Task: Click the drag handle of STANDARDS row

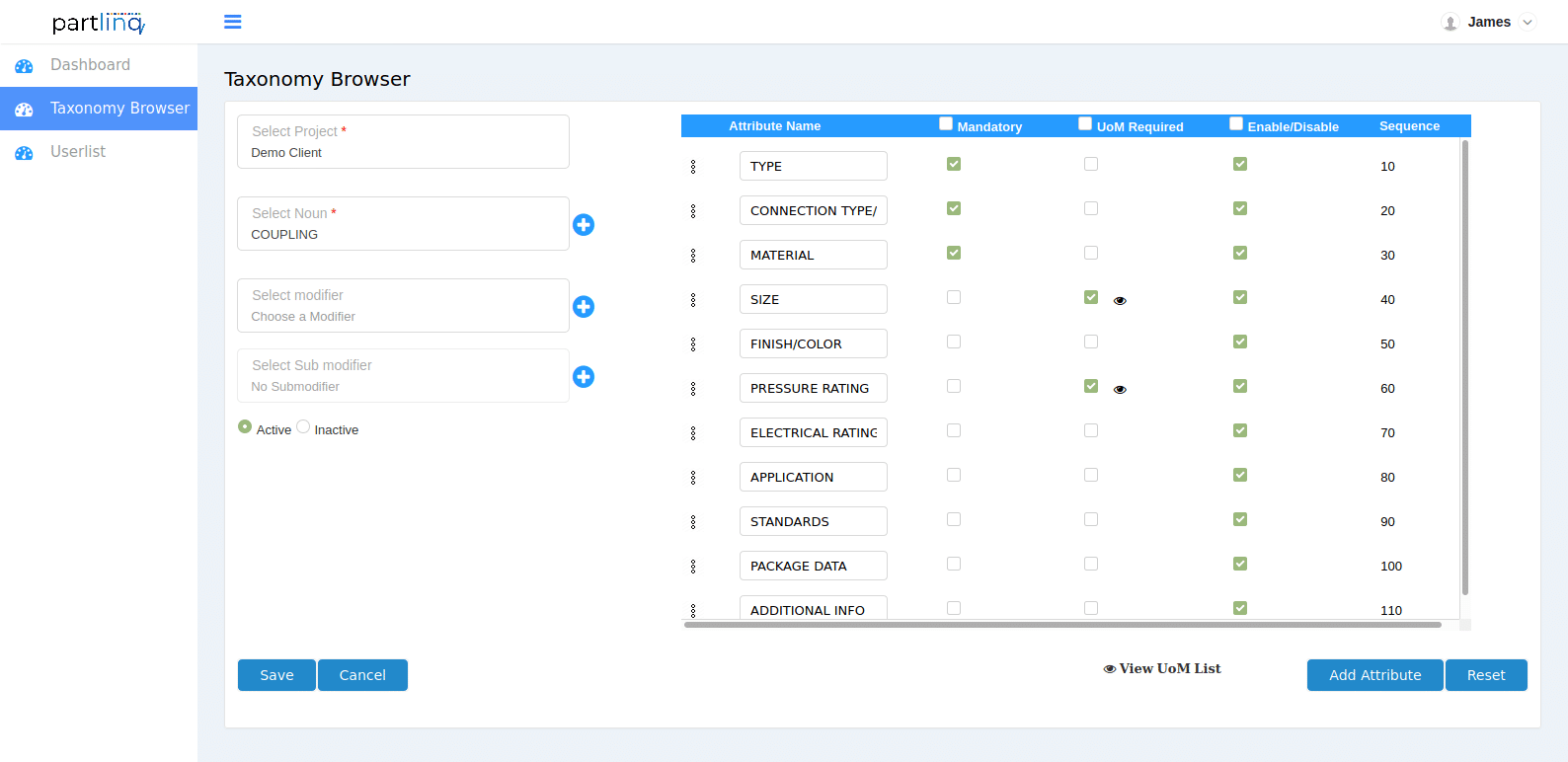Action: click(693, 522)
